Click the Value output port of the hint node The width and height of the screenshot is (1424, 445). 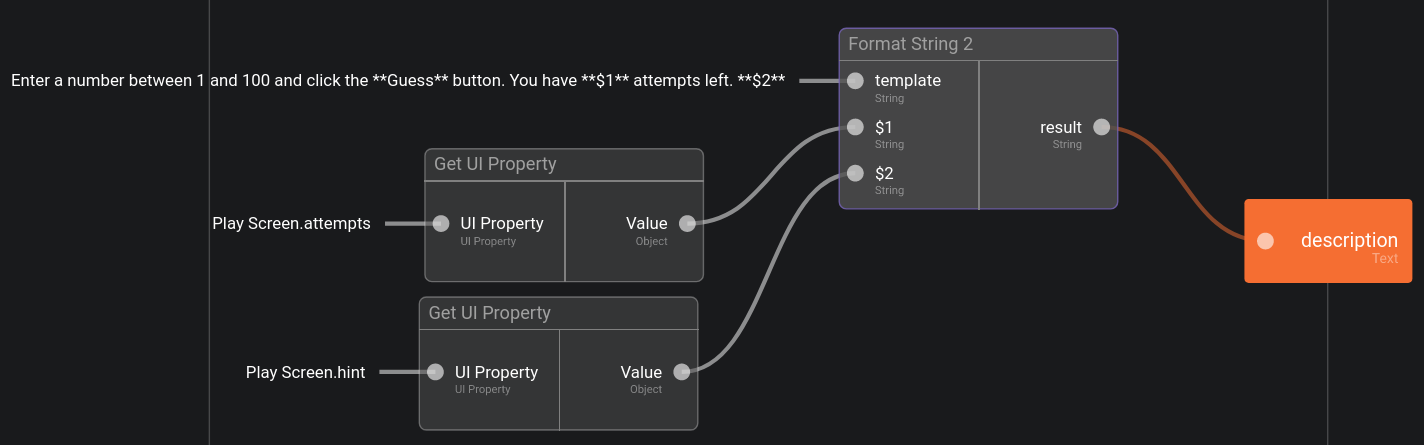click(x=682, y=372)
